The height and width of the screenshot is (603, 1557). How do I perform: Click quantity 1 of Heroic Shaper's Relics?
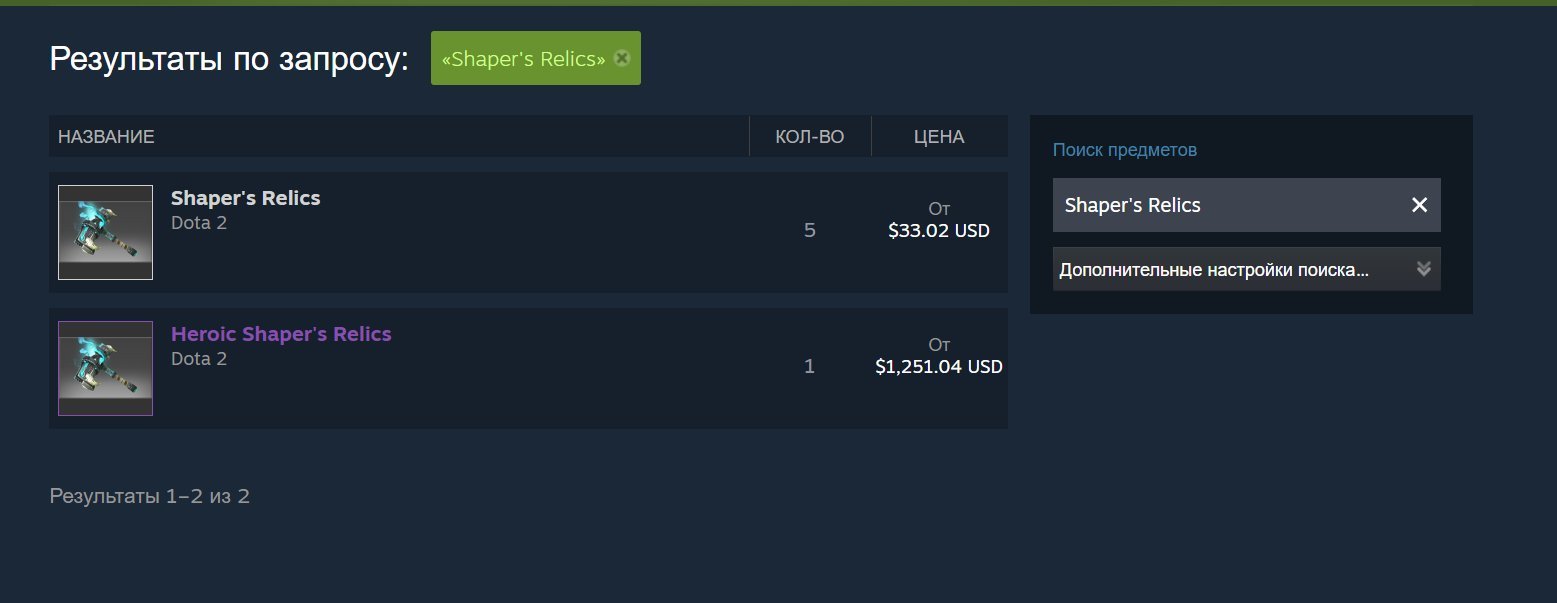(809, 367)
